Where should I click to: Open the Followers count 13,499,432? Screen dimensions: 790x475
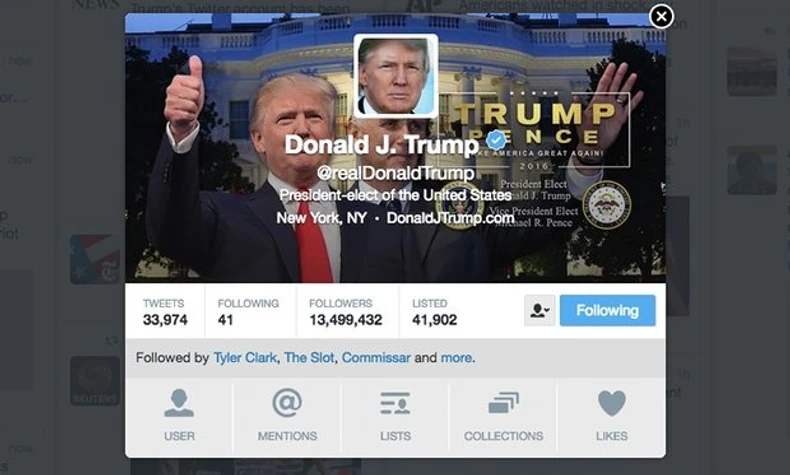pyautogui.click(x=346, y=312)
